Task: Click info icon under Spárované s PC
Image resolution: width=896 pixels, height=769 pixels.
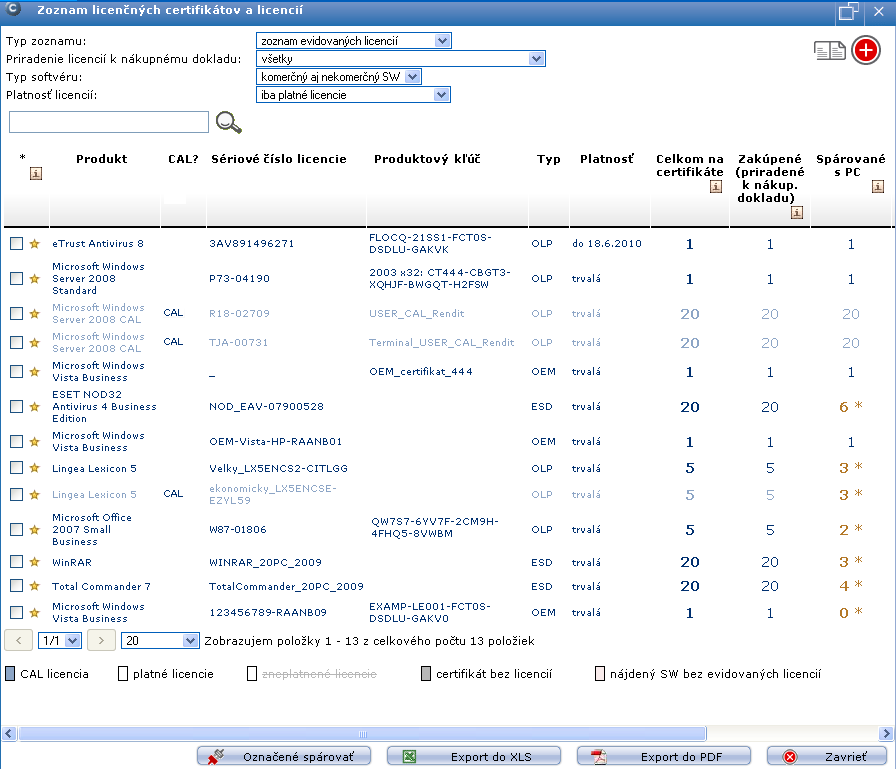Action: [877, 186]
